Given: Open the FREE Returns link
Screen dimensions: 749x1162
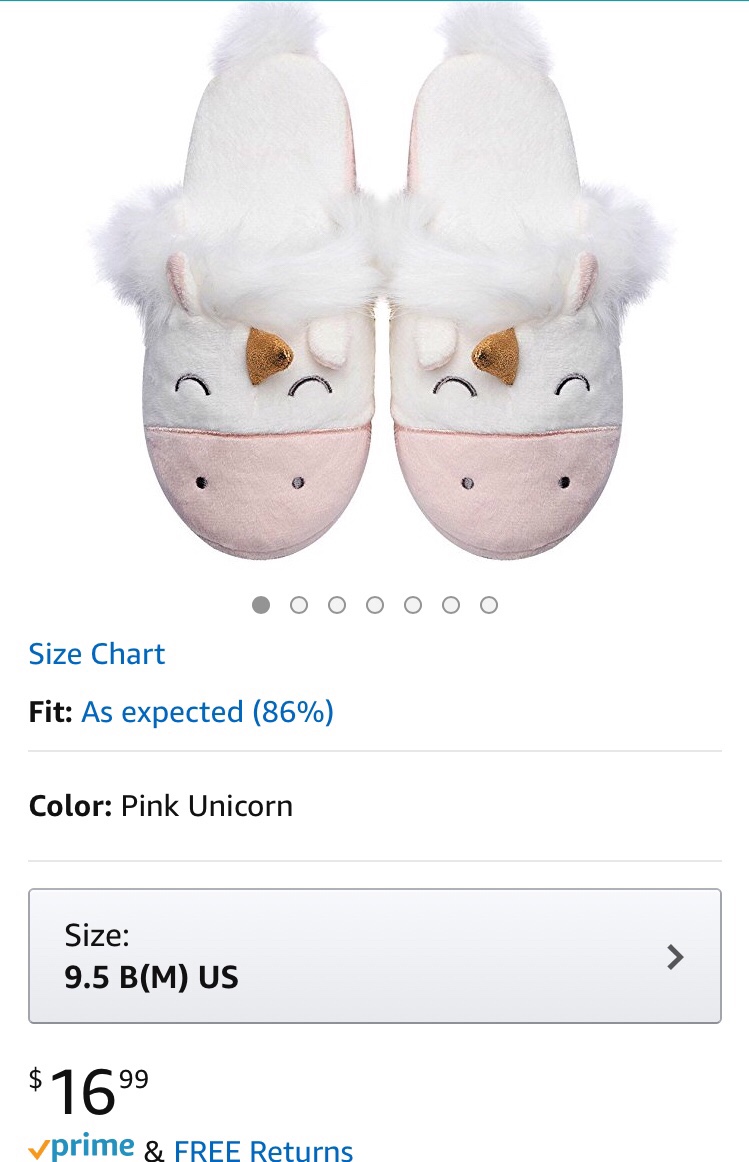Looking at the screenshot, I should coord(263,1150).
